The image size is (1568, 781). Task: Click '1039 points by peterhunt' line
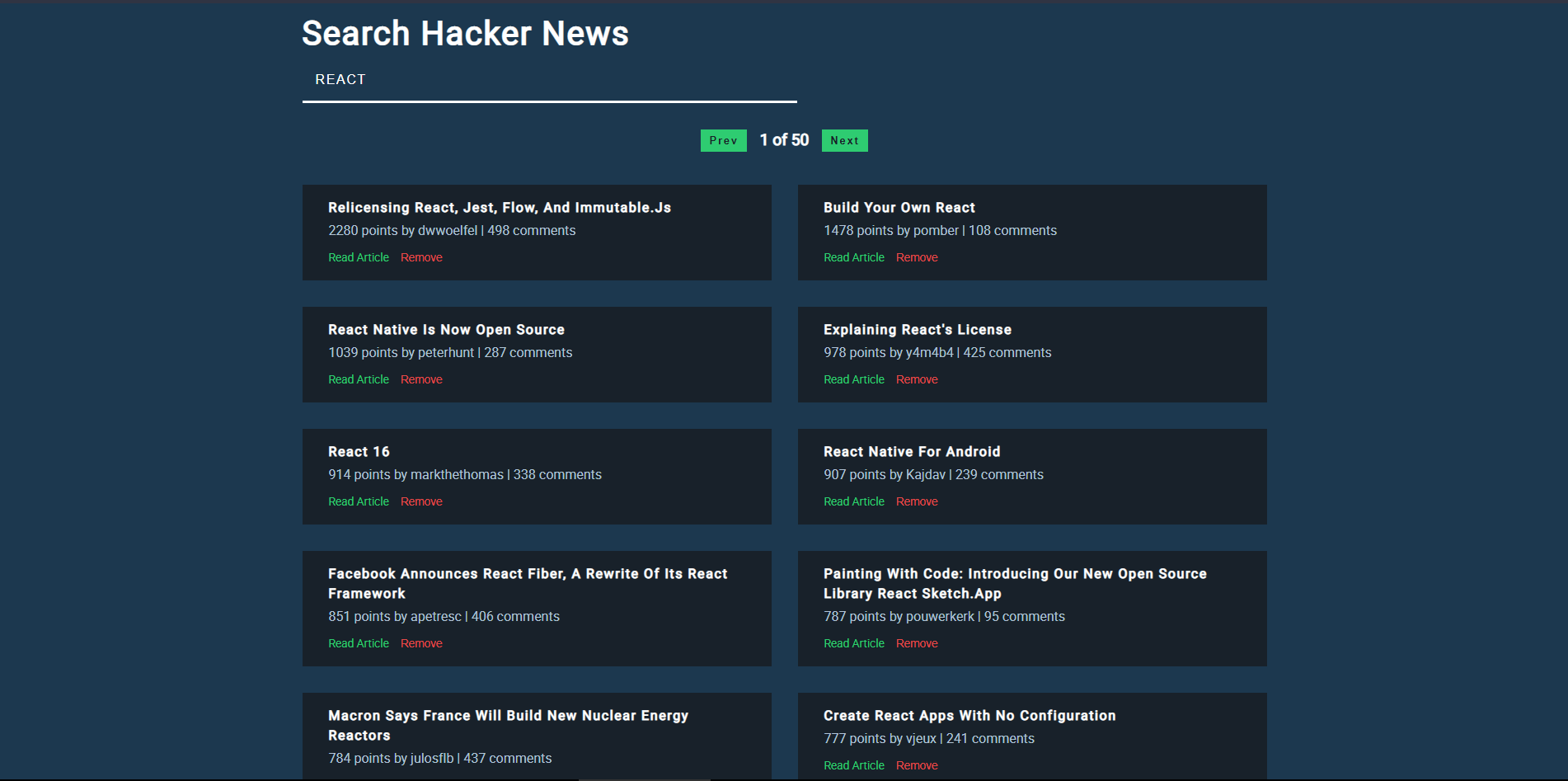(450, 353)
